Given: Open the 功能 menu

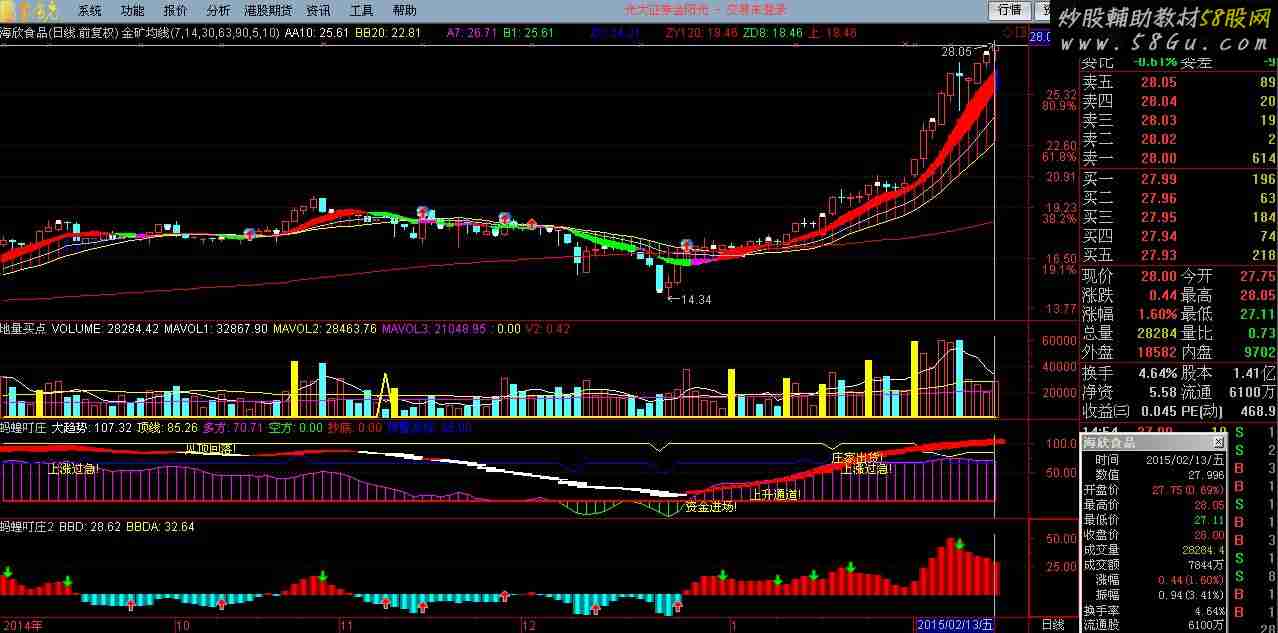Looking at the screenshot, I should (132, 11).
